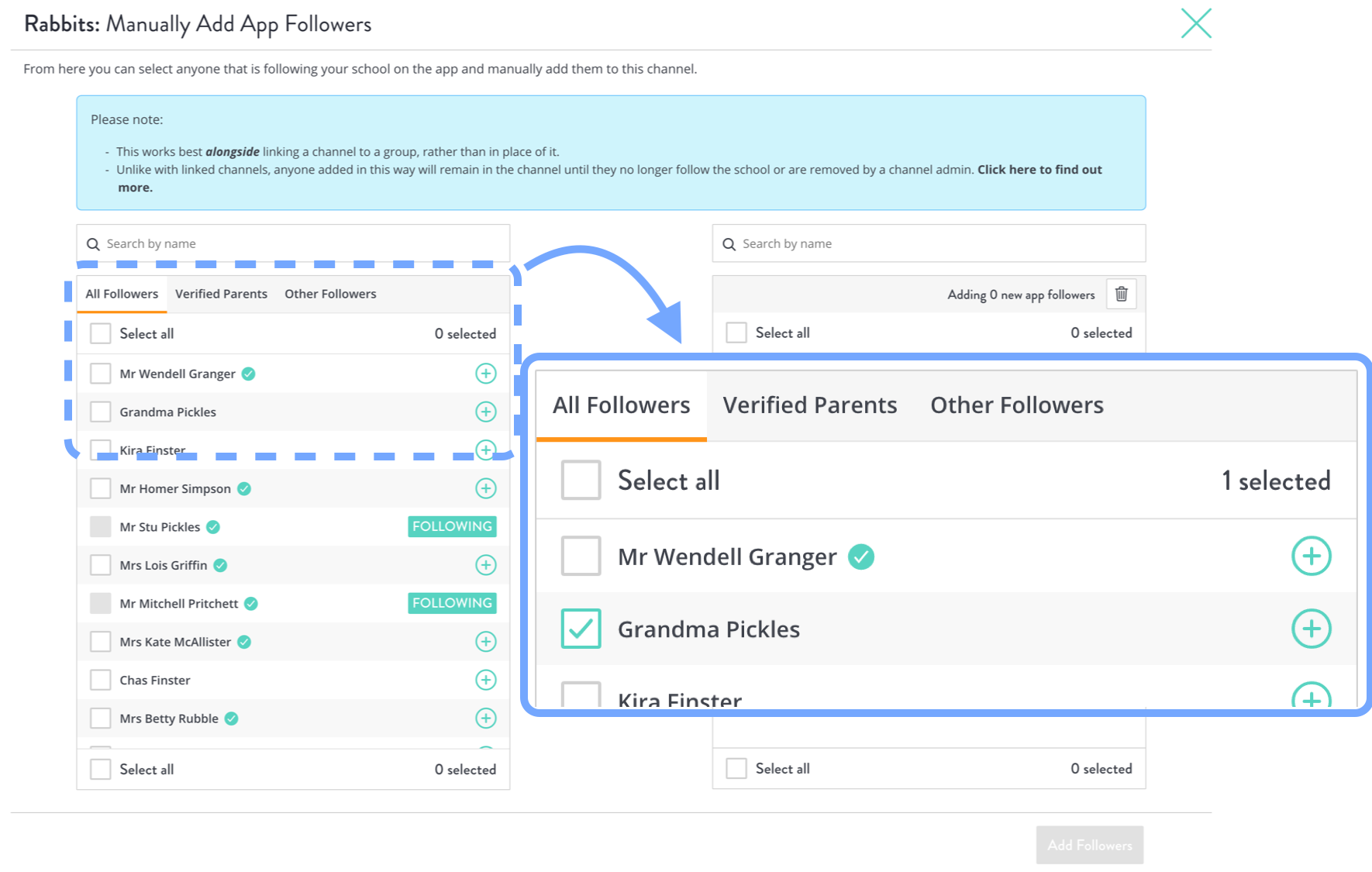The image size is (1372, 872).
Task: Focus the left Search by name field
Action: click(x=293, y=243)
